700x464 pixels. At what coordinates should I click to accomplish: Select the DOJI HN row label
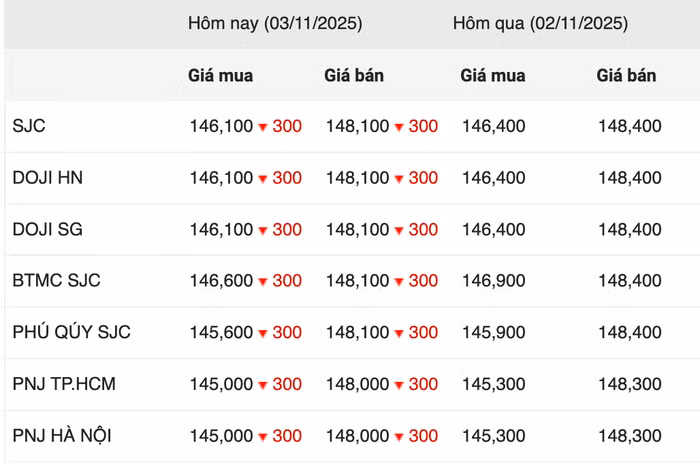(48, 178)
